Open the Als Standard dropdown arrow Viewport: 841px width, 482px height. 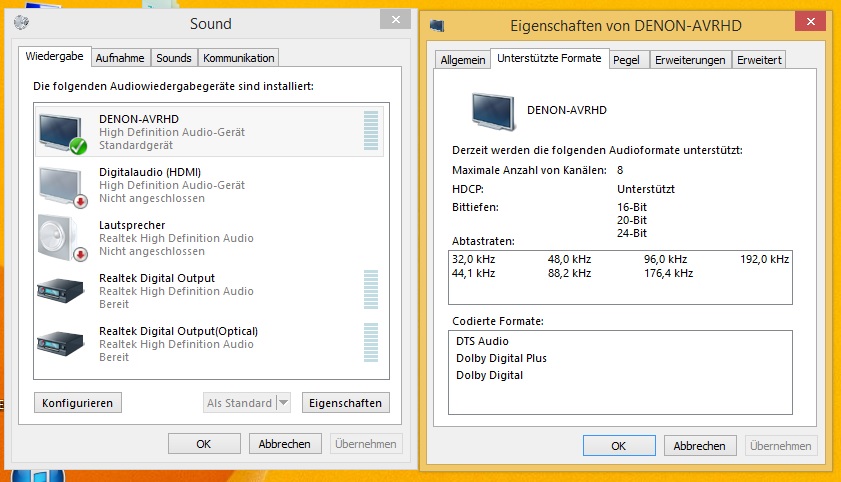coord(284,403)
